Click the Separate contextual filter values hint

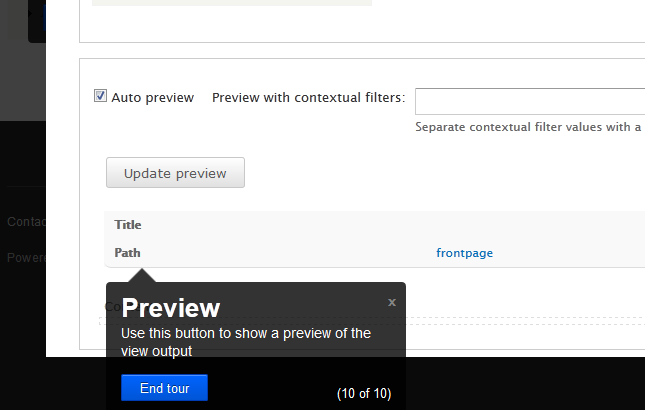530,127
